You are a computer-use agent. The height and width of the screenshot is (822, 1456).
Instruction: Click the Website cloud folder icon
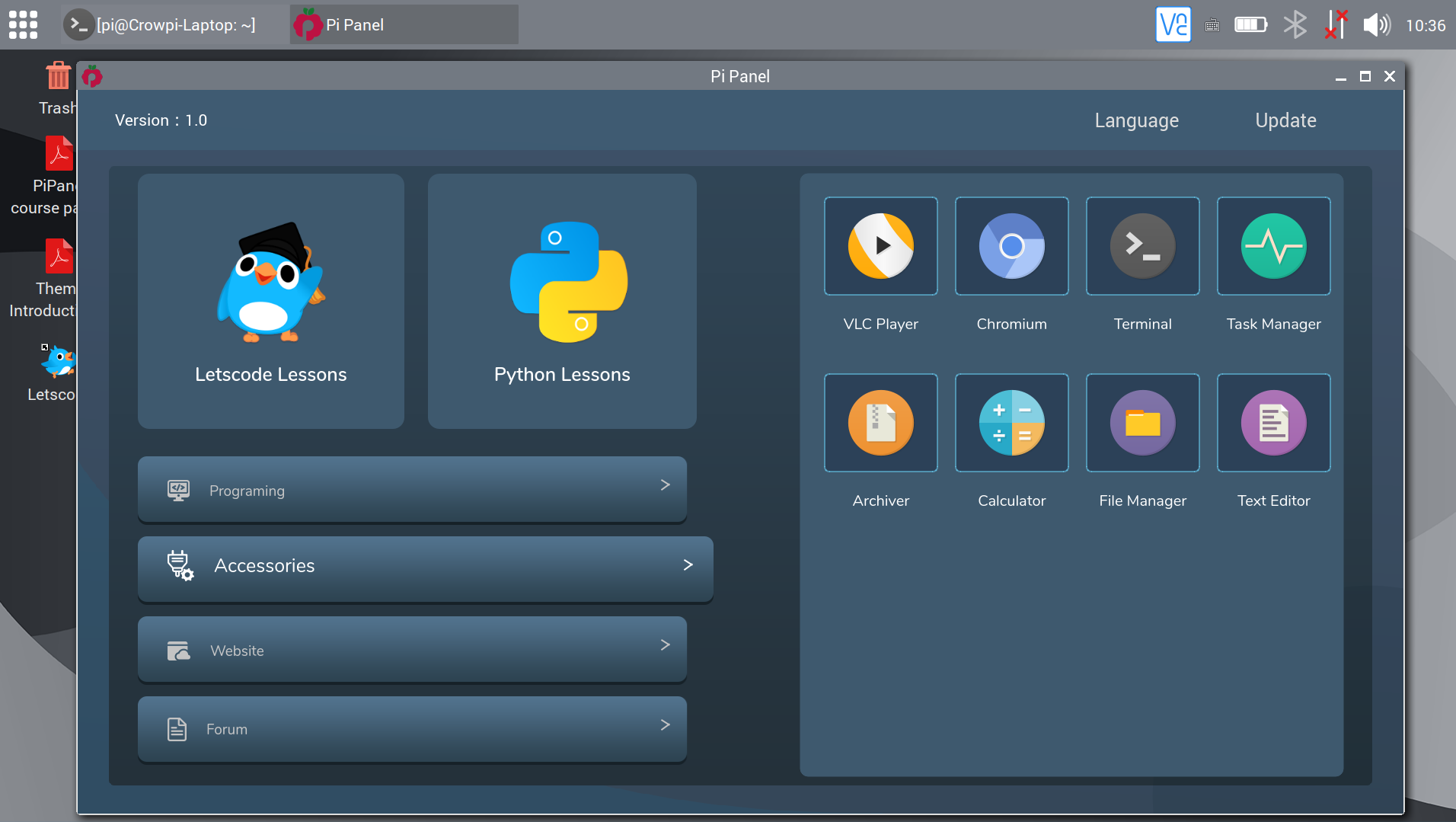pyautogui.click(x=178, y=651)
